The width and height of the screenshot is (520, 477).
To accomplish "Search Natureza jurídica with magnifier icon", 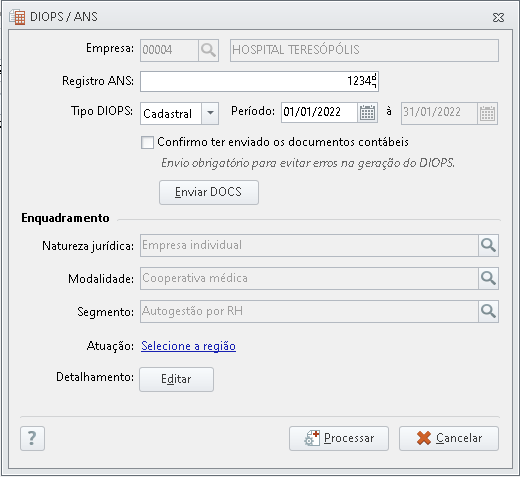I will (488, 246).
